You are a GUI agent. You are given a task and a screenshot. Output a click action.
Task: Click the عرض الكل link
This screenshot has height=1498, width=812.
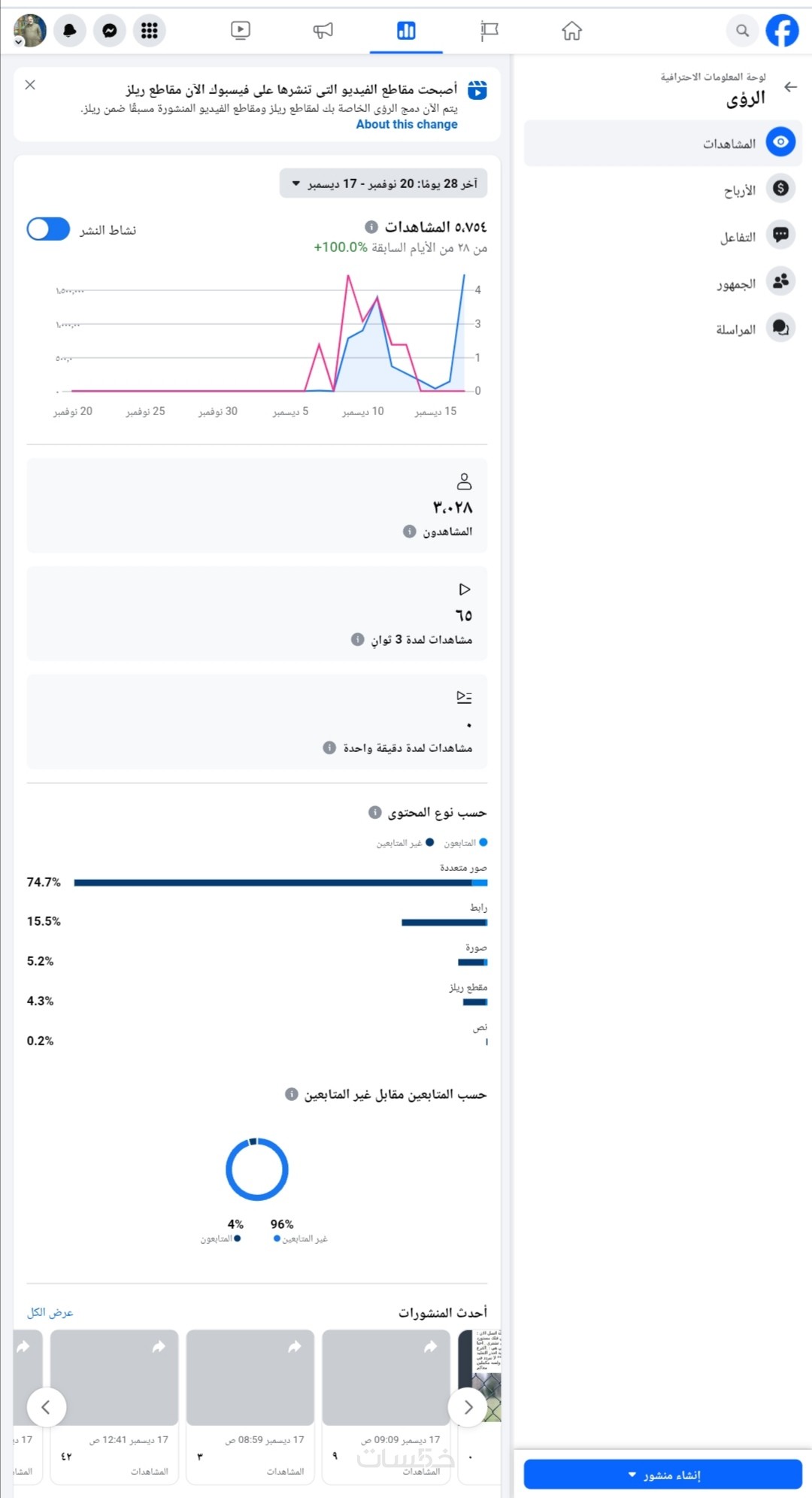click(x=50, y=1312)
